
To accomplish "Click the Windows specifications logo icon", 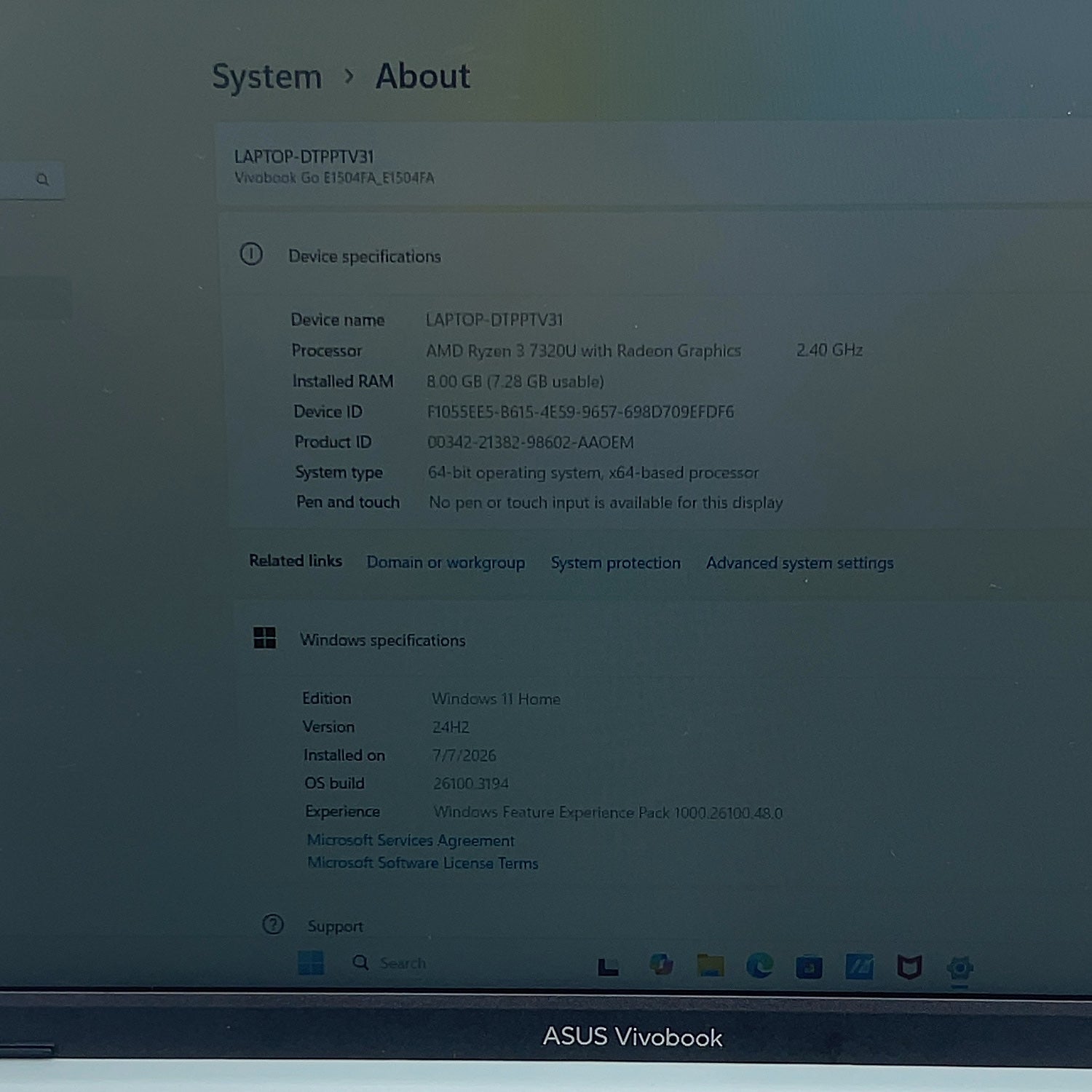I will coord(264,638).
